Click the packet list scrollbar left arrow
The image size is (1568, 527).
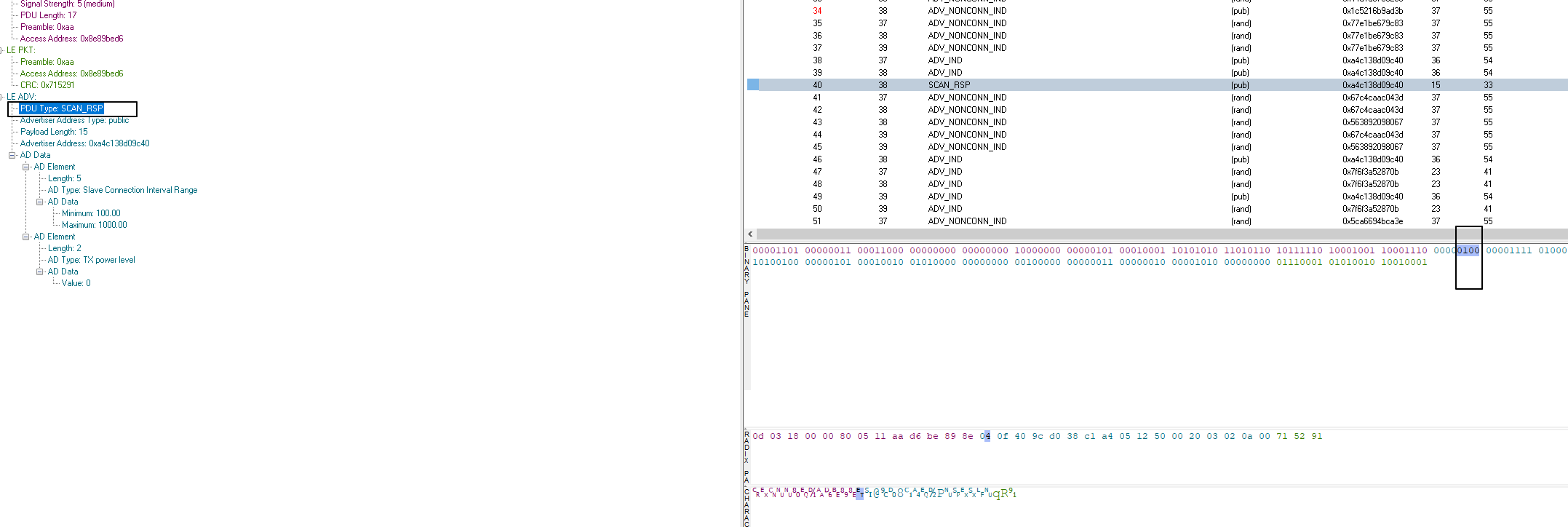click(x=750, y=234)
